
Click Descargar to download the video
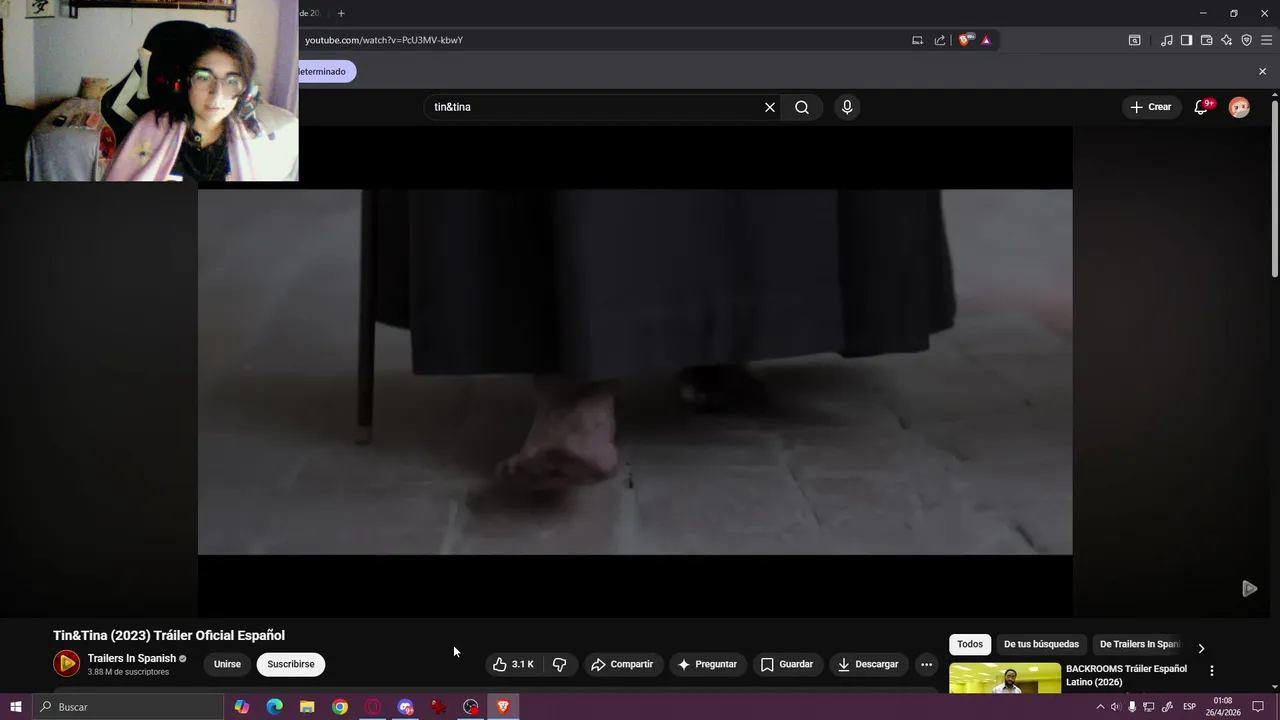pyautogui.click(x=868, y=664)
